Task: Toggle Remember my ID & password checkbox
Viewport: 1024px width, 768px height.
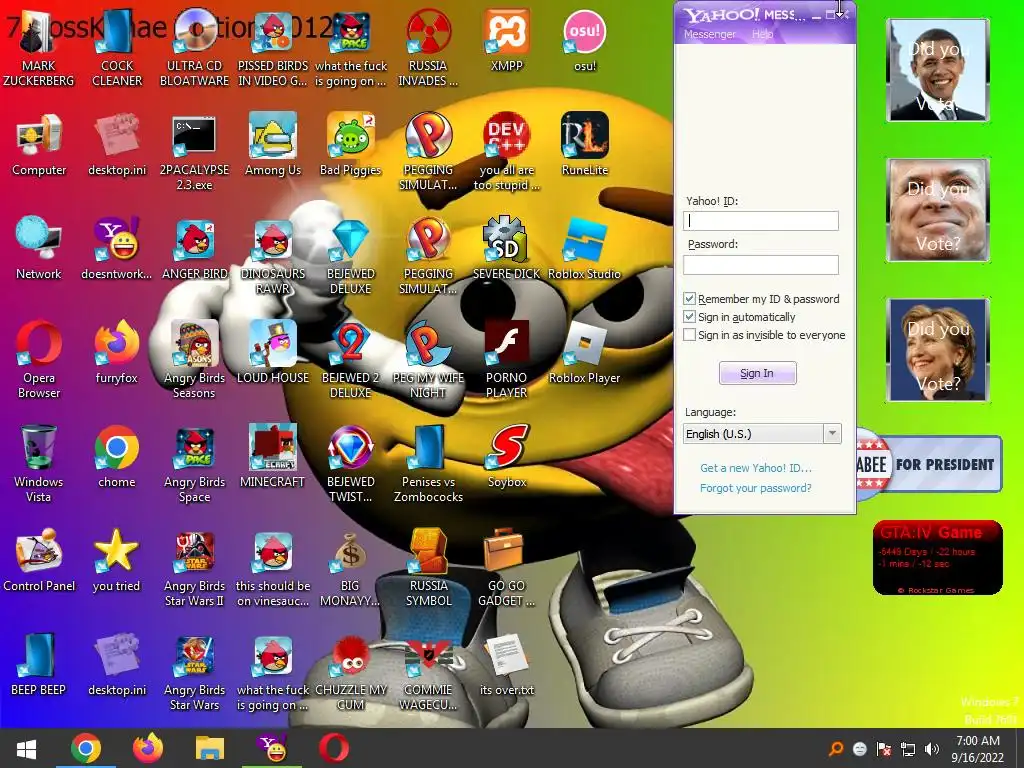Action: click(689, 298)
